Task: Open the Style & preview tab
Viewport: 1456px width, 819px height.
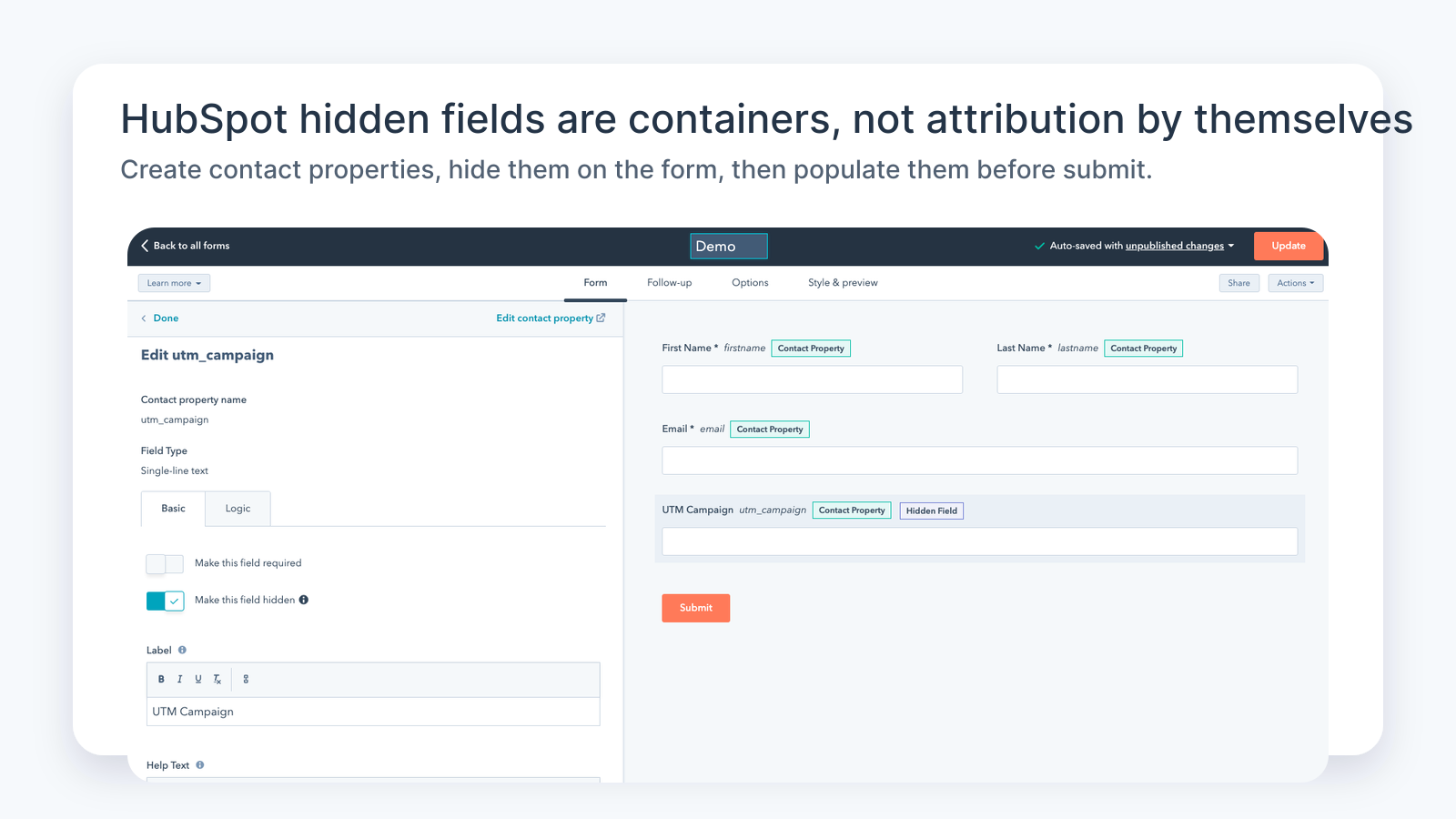Action: (x=843, y=283)
